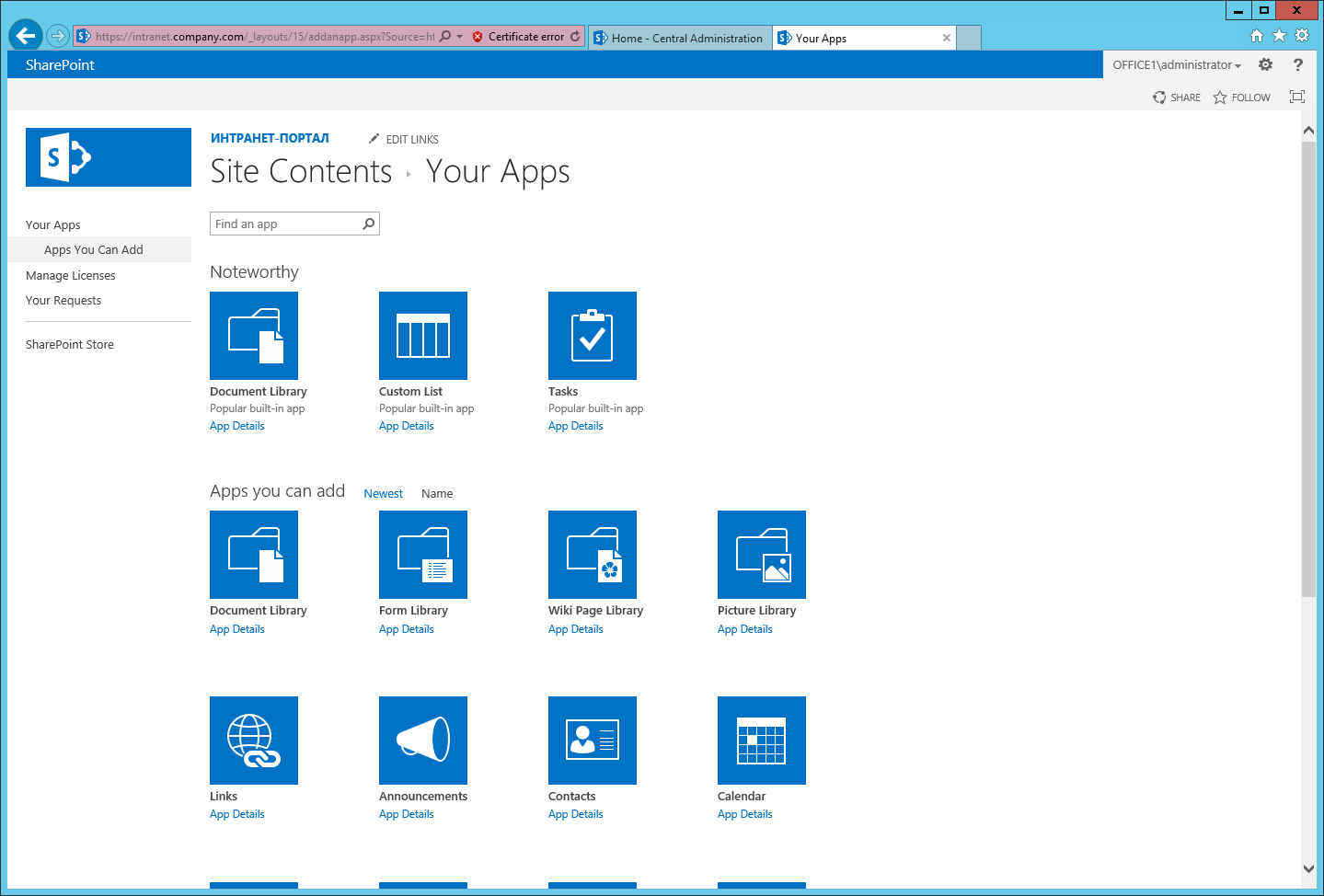This screenshot has width=1324, height=896.
Task: Click the browser back arrow button
Action: pos(26,36)
